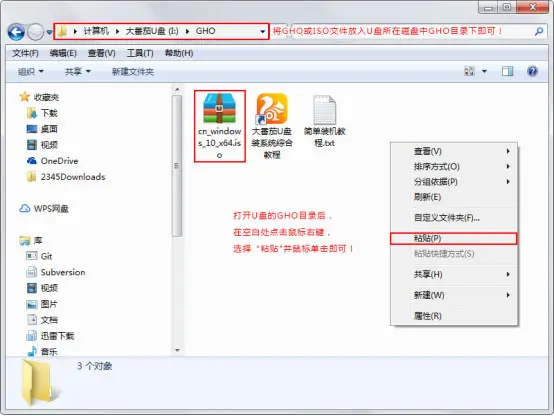
Task: Choose 刷新(E) in the context menu
Action: click(x=454, y=197)
